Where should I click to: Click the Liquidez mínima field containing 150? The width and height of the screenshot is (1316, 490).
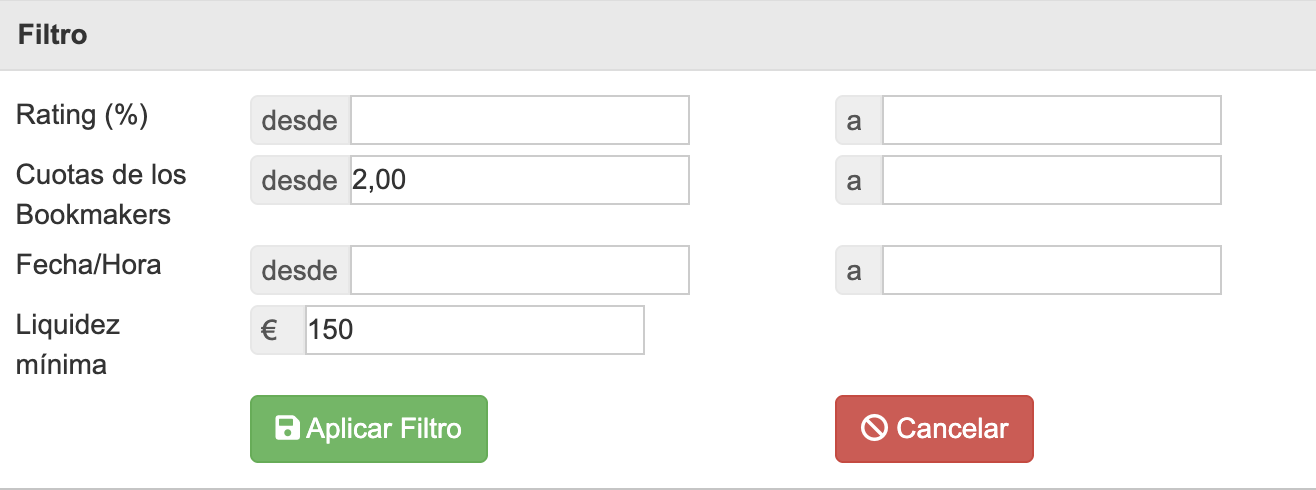474,330
